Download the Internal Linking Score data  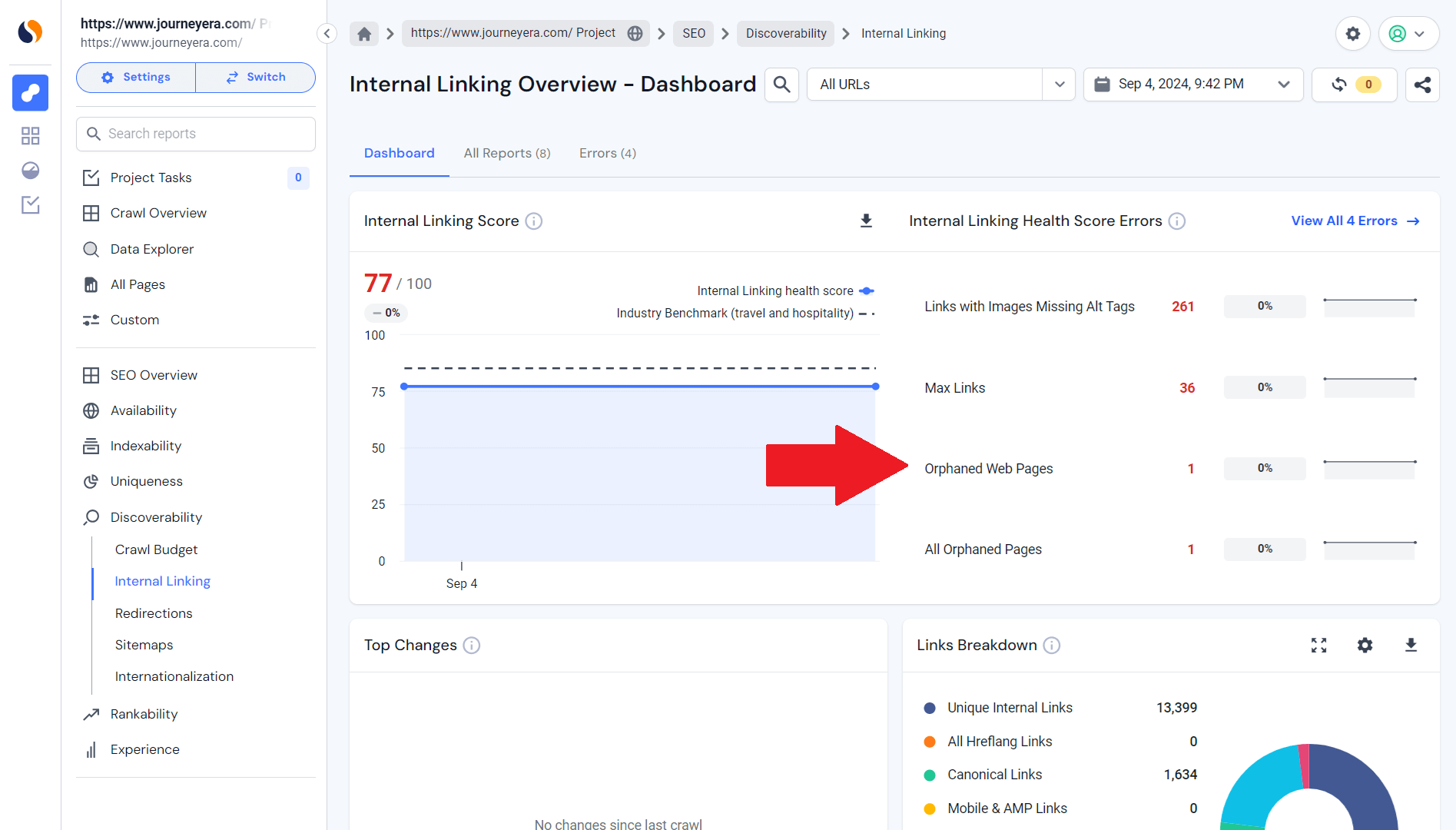coord(866,221)
